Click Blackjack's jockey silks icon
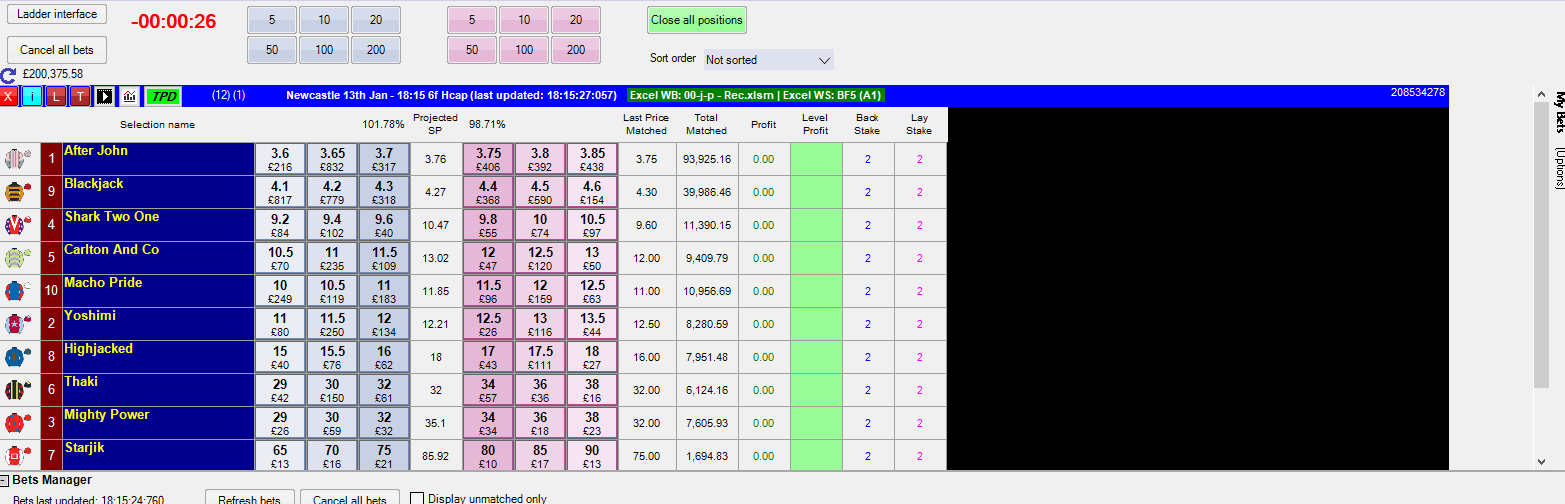The image size is (1565, 504). point(16,192)
